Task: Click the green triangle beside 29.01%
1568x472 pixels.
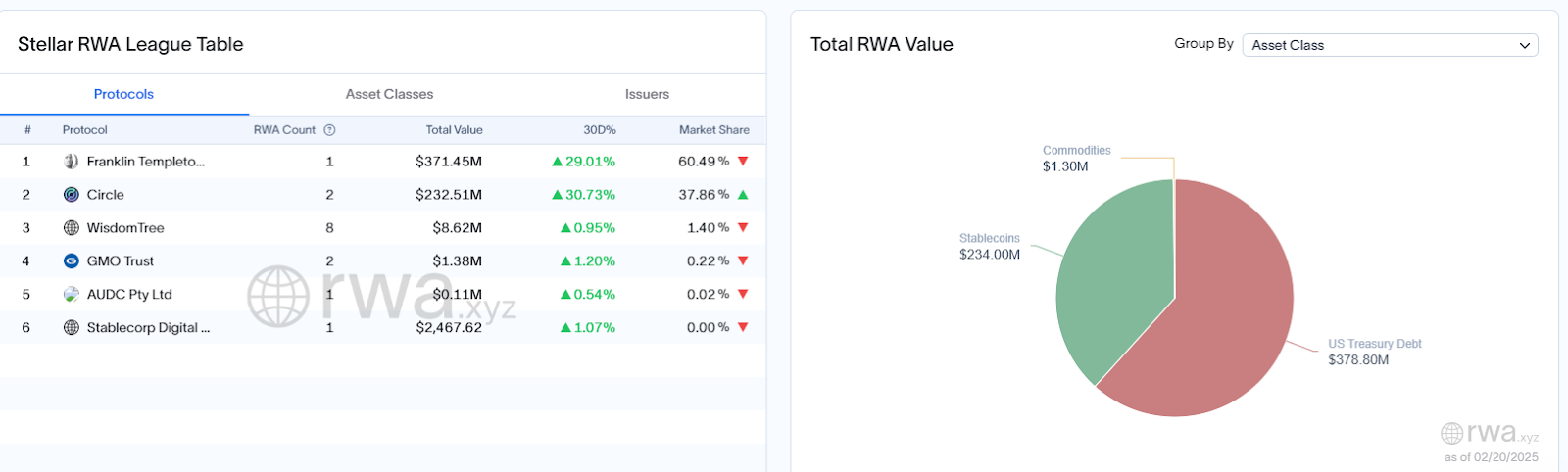Action: pos(558,162)
